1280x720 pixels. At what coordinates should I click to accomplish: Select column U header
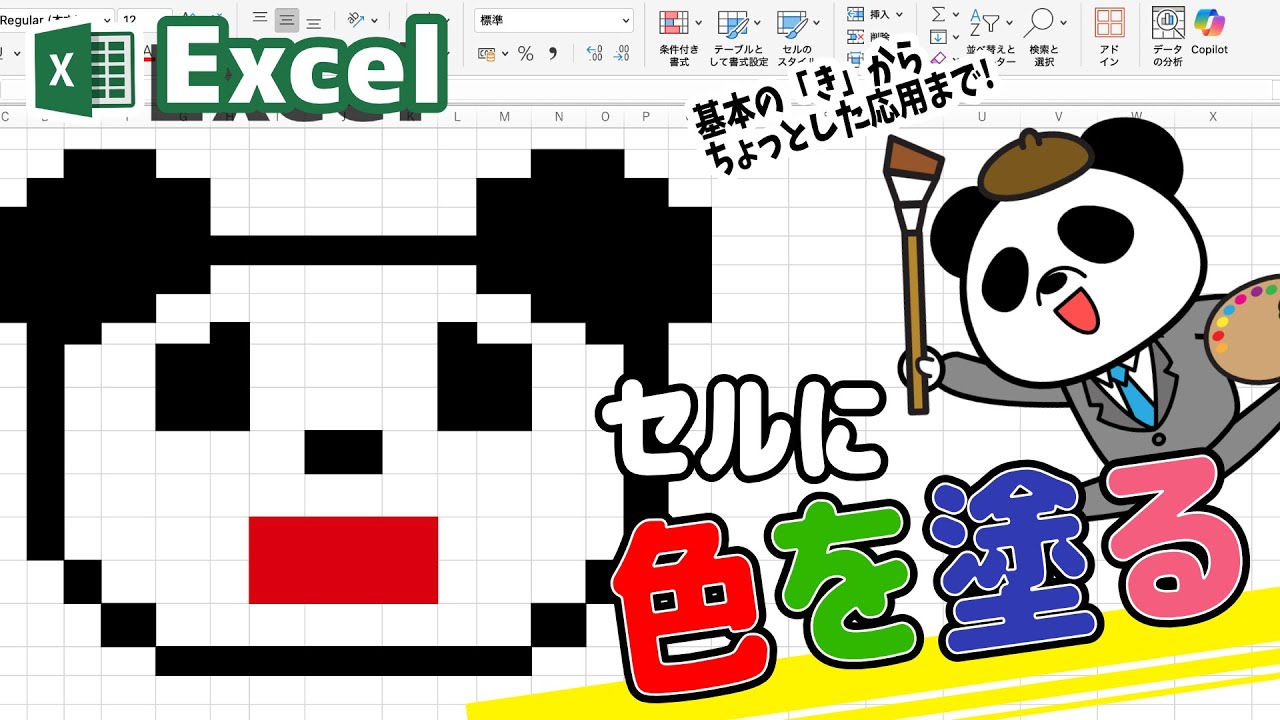(982, 117)
